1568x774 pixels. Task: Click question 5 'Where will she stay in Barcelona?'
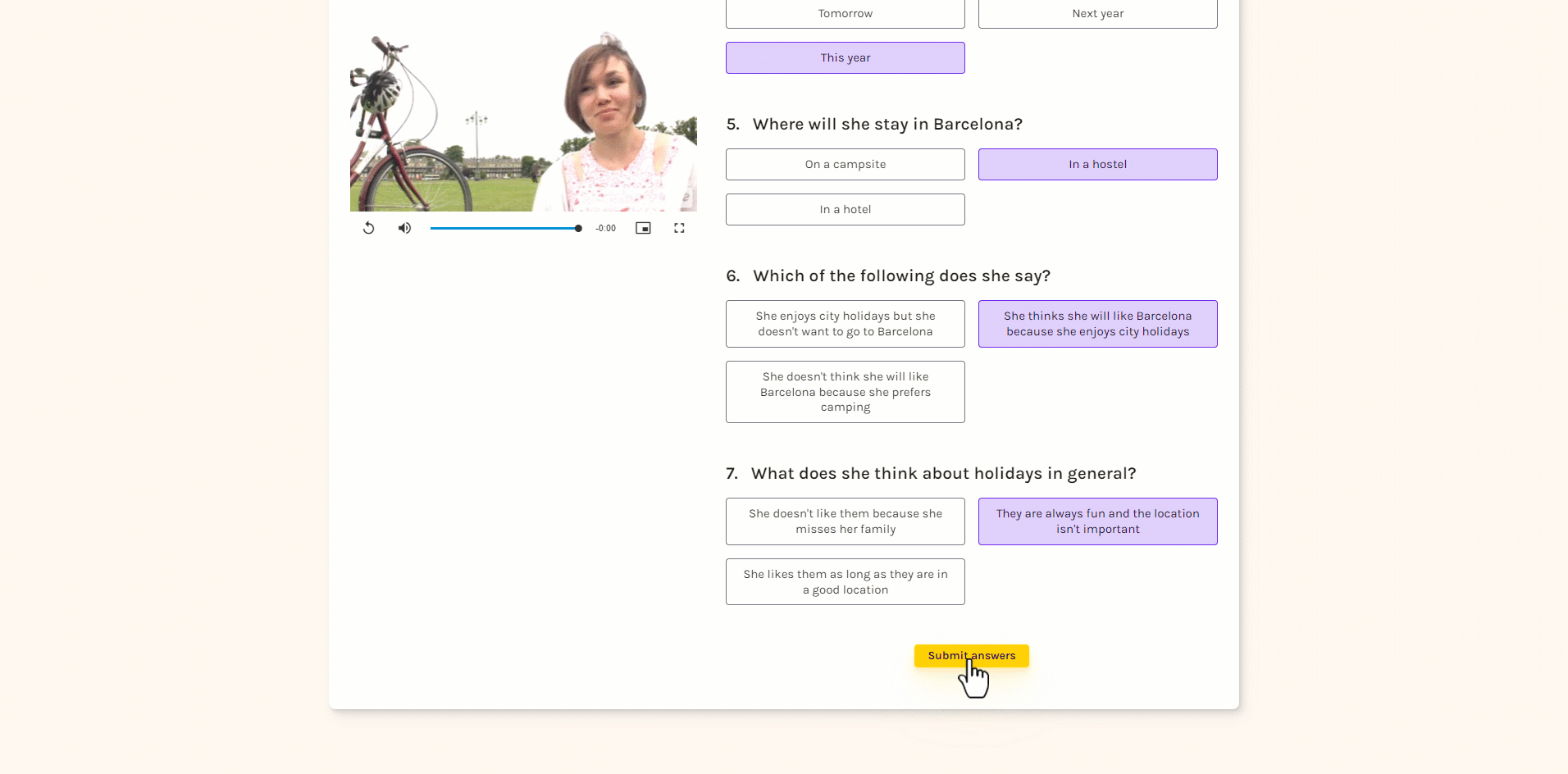[887, 124]
